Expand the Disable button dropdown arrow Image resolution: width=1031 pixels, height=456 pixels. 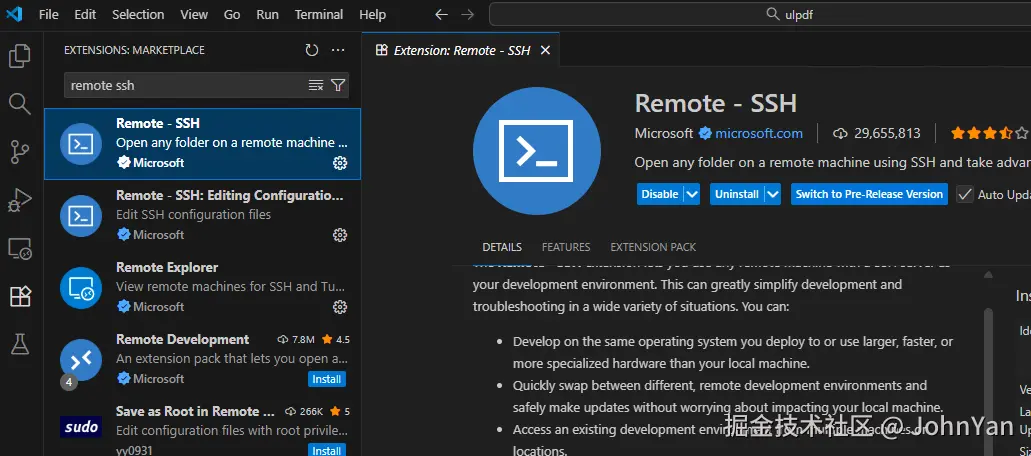pyautogui.click(x=691, y=194)
